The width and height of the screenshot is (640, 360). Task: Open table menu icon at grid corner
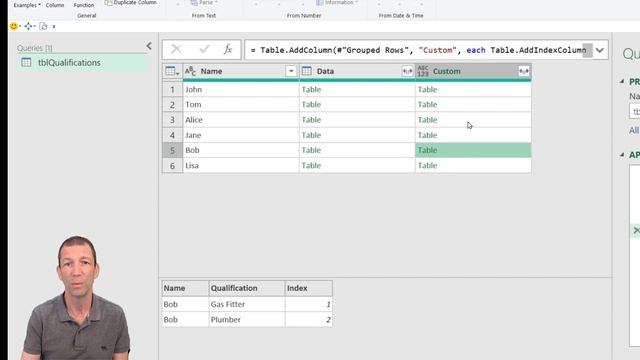tap(172, 71)
